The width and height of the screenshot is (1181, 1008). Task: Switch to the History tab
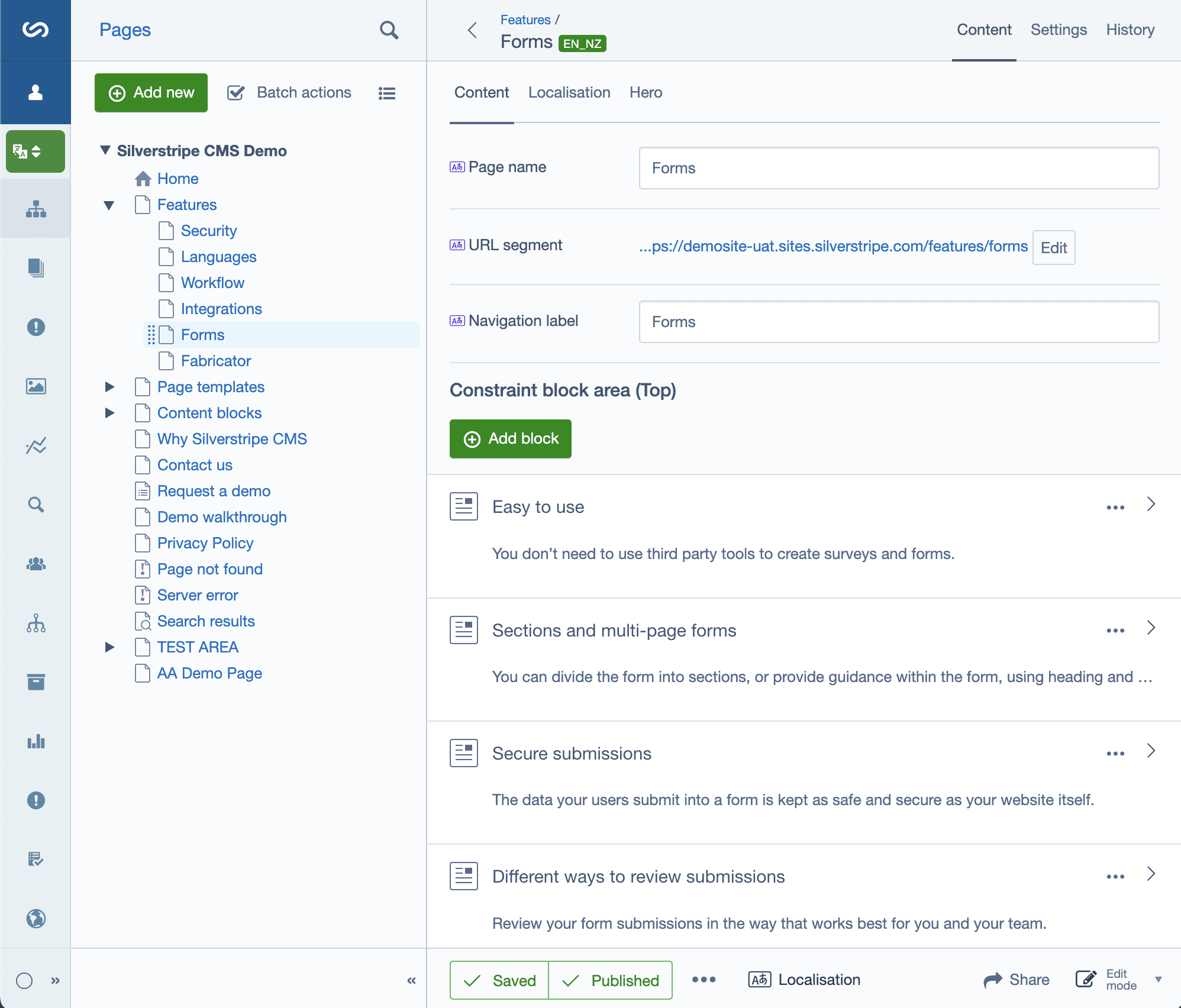point(1130,30)
